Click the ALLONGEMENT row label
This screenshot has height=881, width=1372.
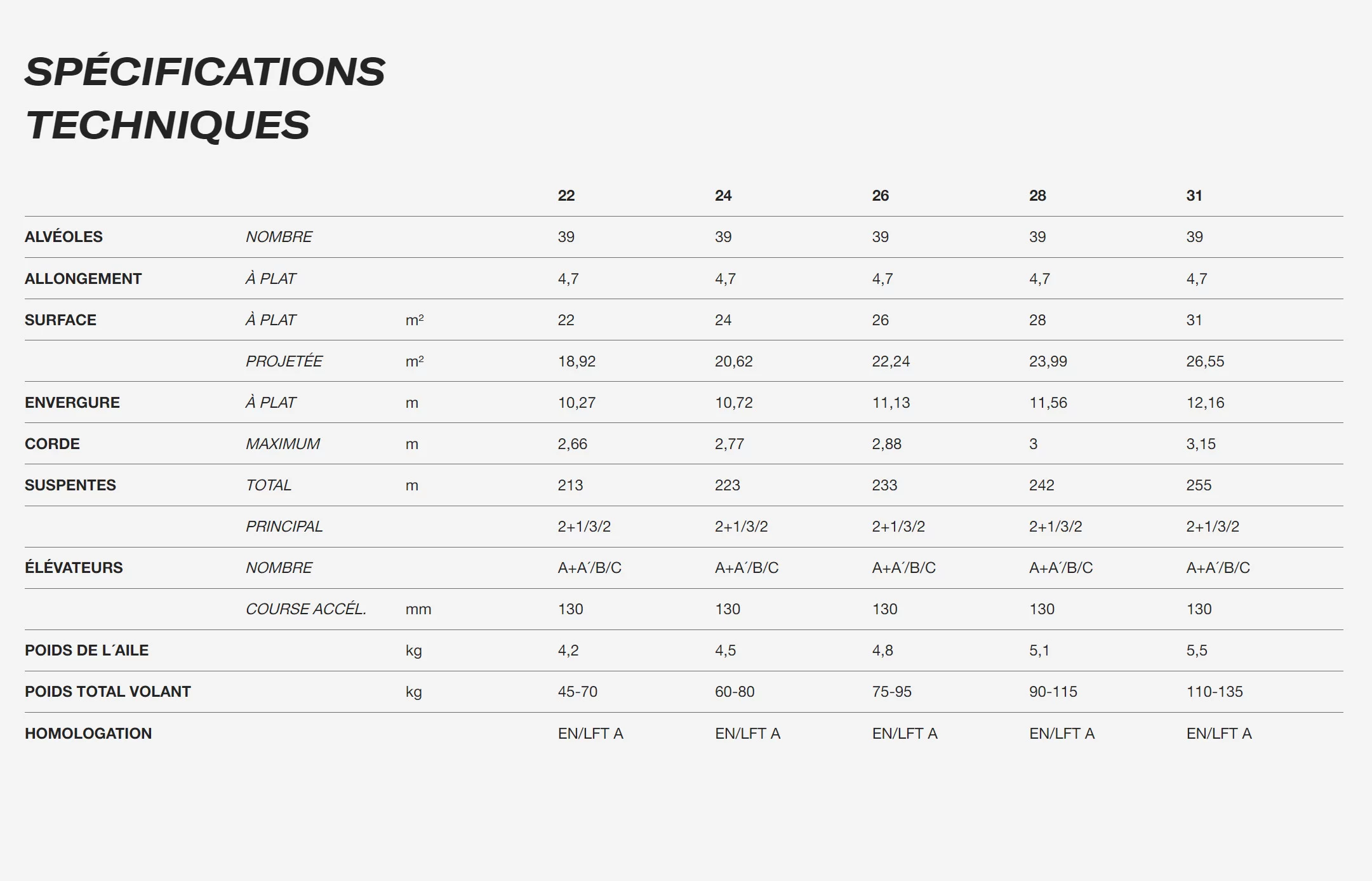tap(83, 279)
